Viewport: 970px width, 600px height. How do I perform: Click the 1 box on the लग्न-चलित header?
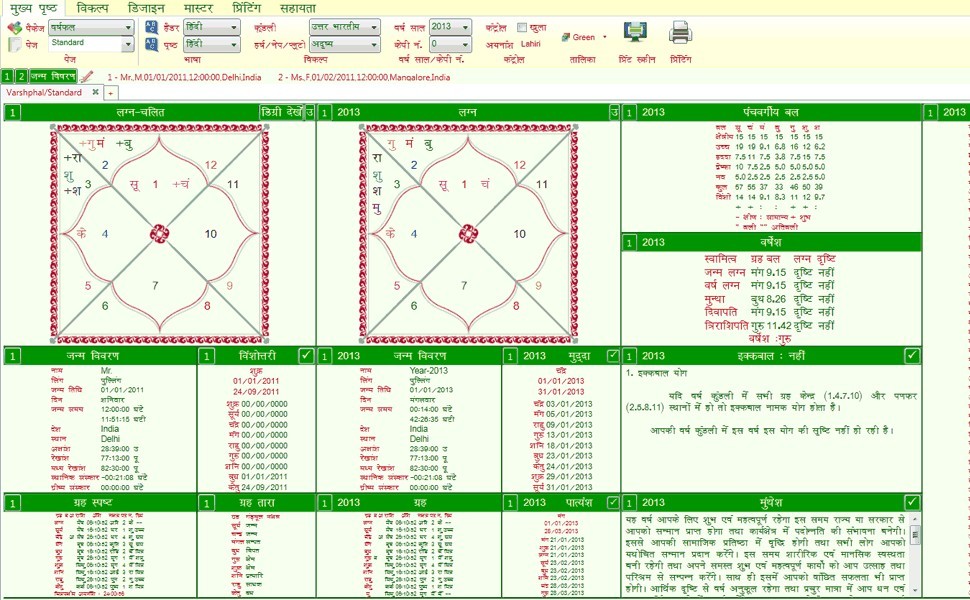[12, 113]
